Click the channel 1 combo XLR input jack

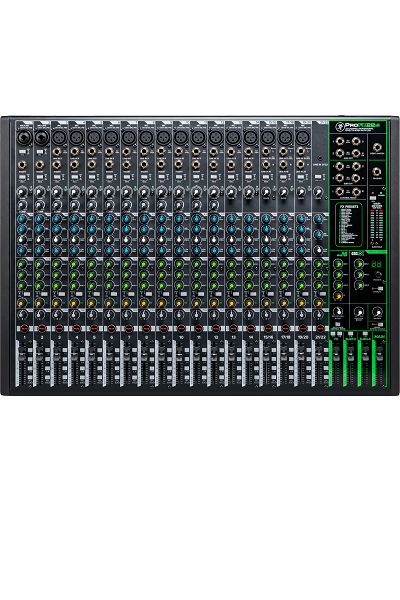point(23,137)
